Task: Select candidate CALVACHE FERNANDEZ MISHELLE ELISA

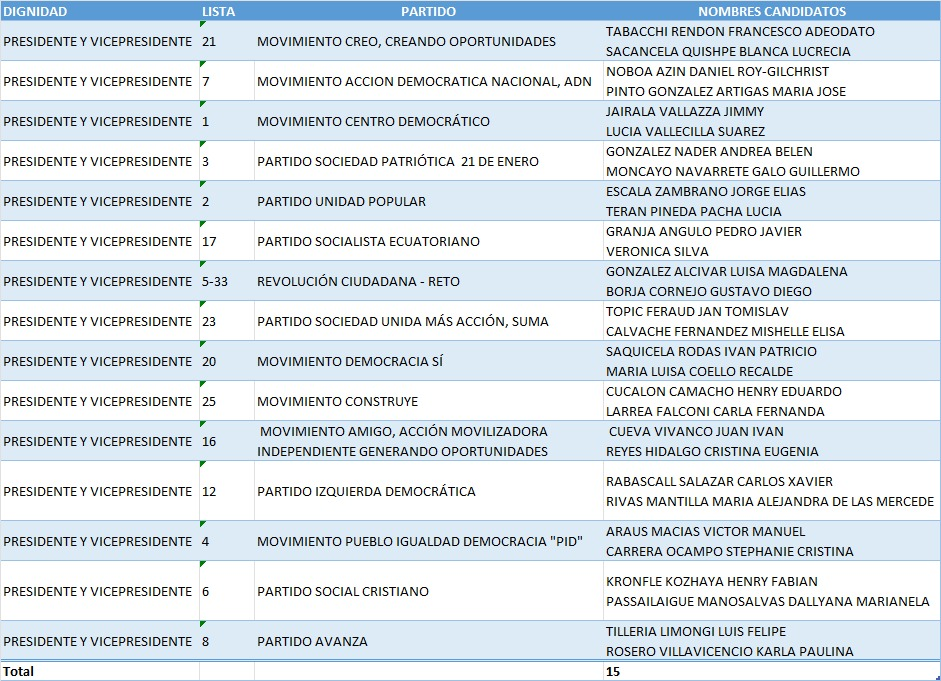Action: pyautogui.click(x=725, y=332)
